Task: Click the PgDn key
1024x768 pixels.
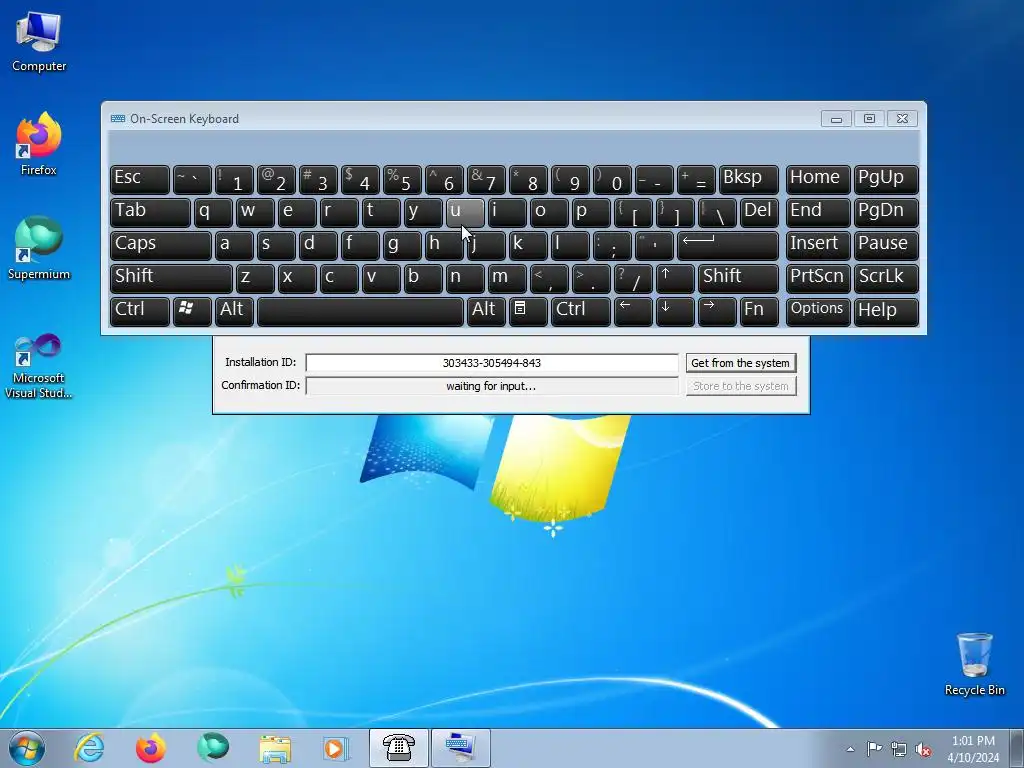Action: point(886,213)
